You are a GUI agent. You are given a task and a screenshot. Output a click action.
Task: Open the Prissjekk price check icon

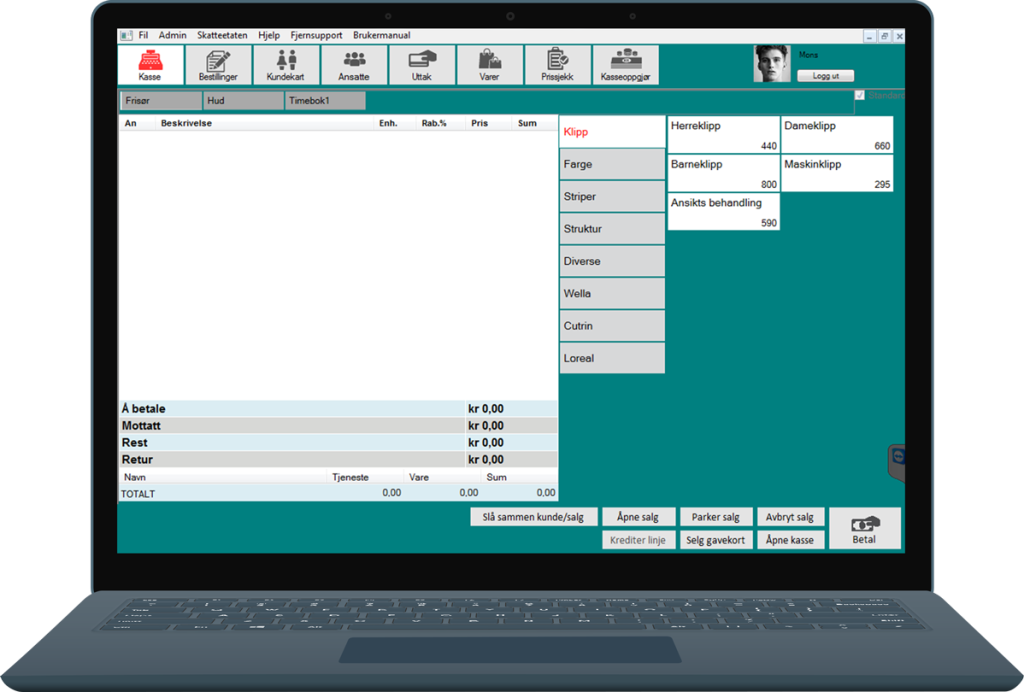(x=558, y=65)
